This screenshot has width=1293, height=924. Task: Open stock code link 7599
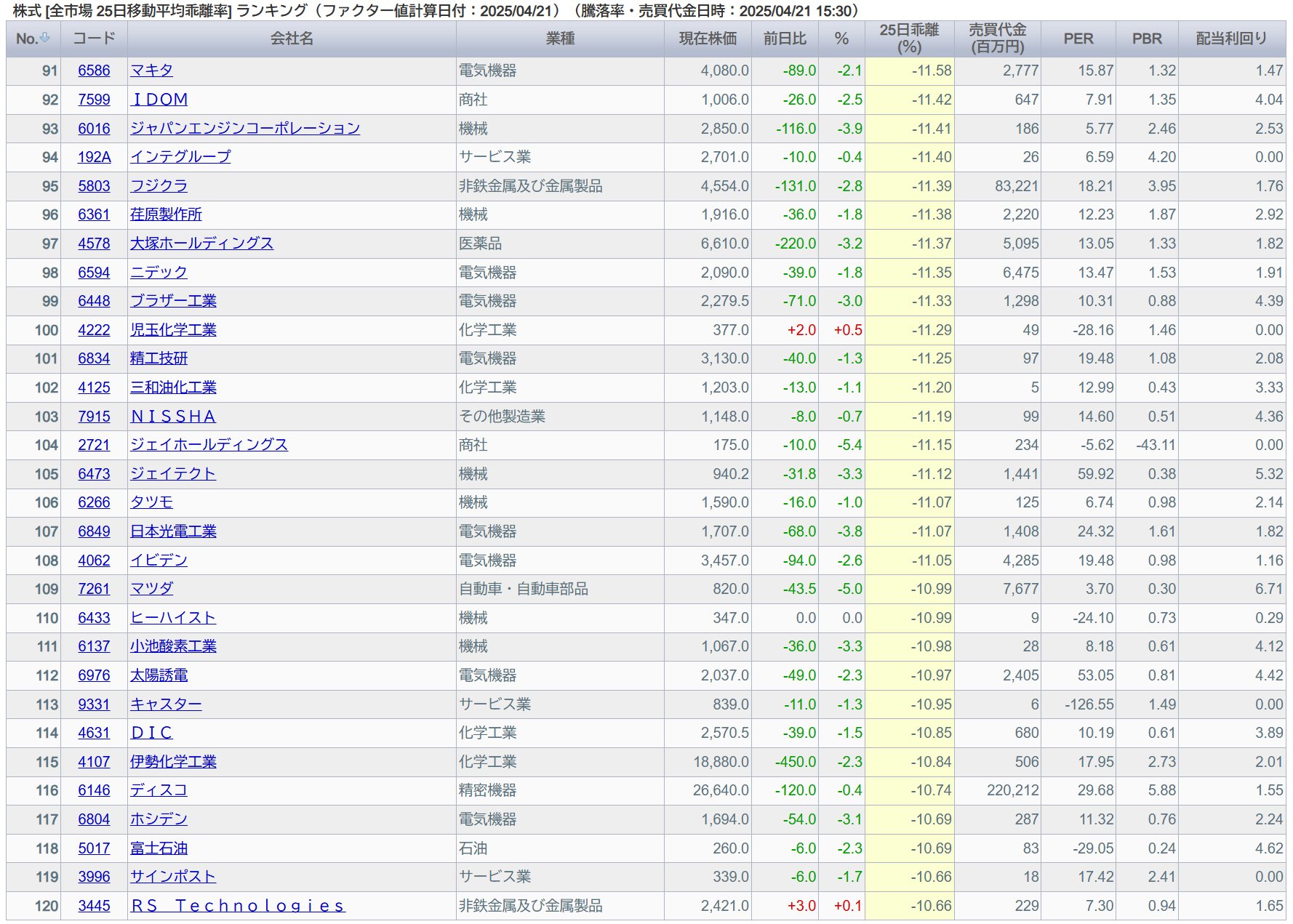click(95, 100)
